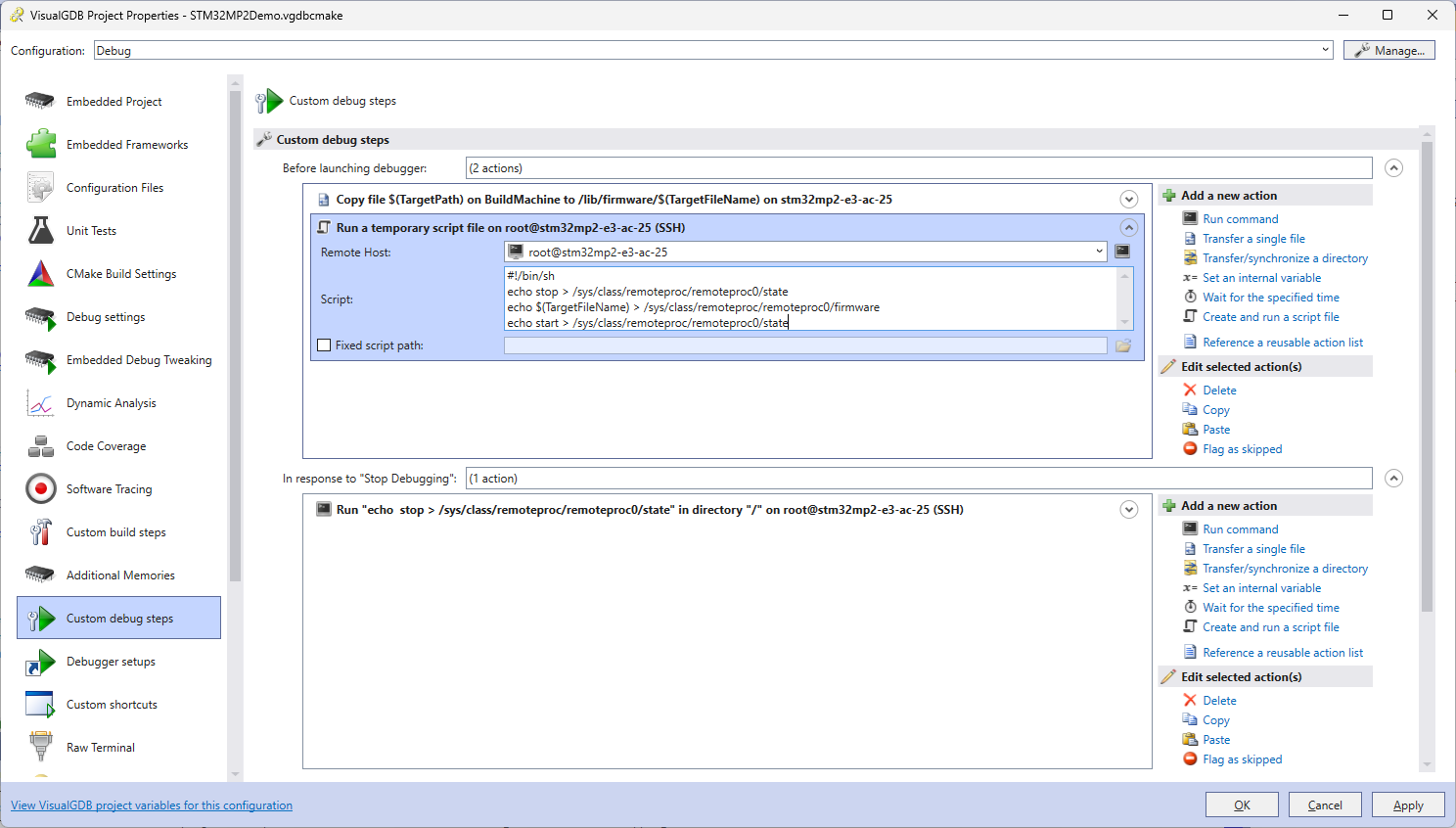Click the Apply button
The height and width of the screenshot is (828, 1456).
point(1408,805)
